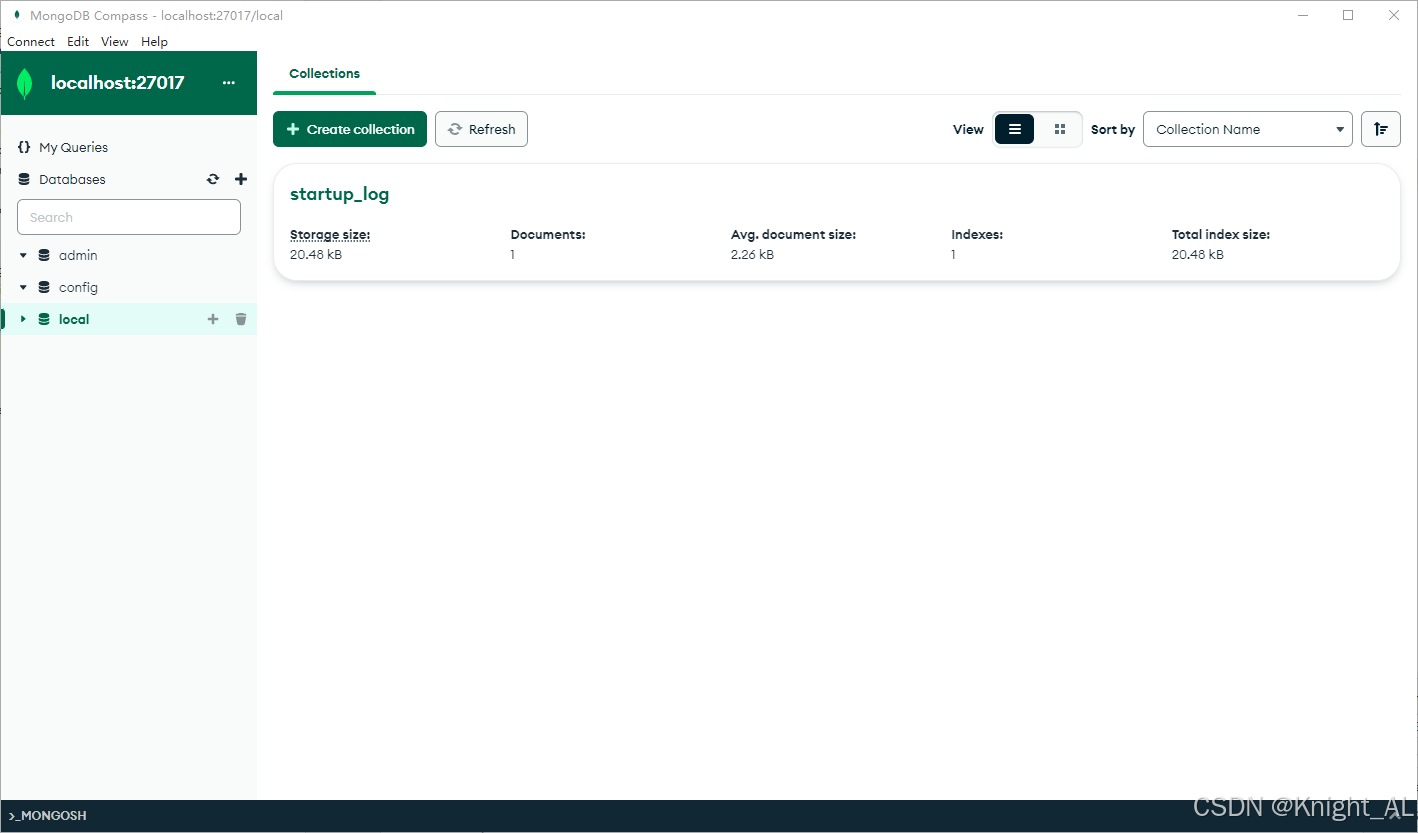Open My Queries
Viewport: 1418px width, 833px height.
[x=73, y=147]
